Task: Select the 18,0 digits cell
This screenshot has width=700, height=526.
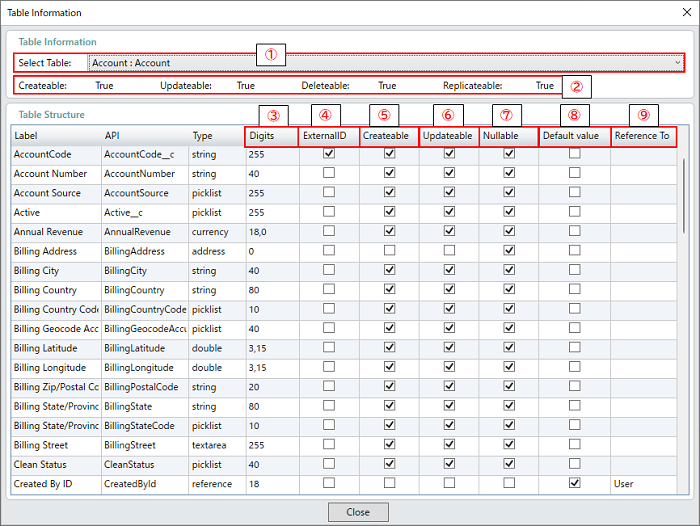Action: 272,232
